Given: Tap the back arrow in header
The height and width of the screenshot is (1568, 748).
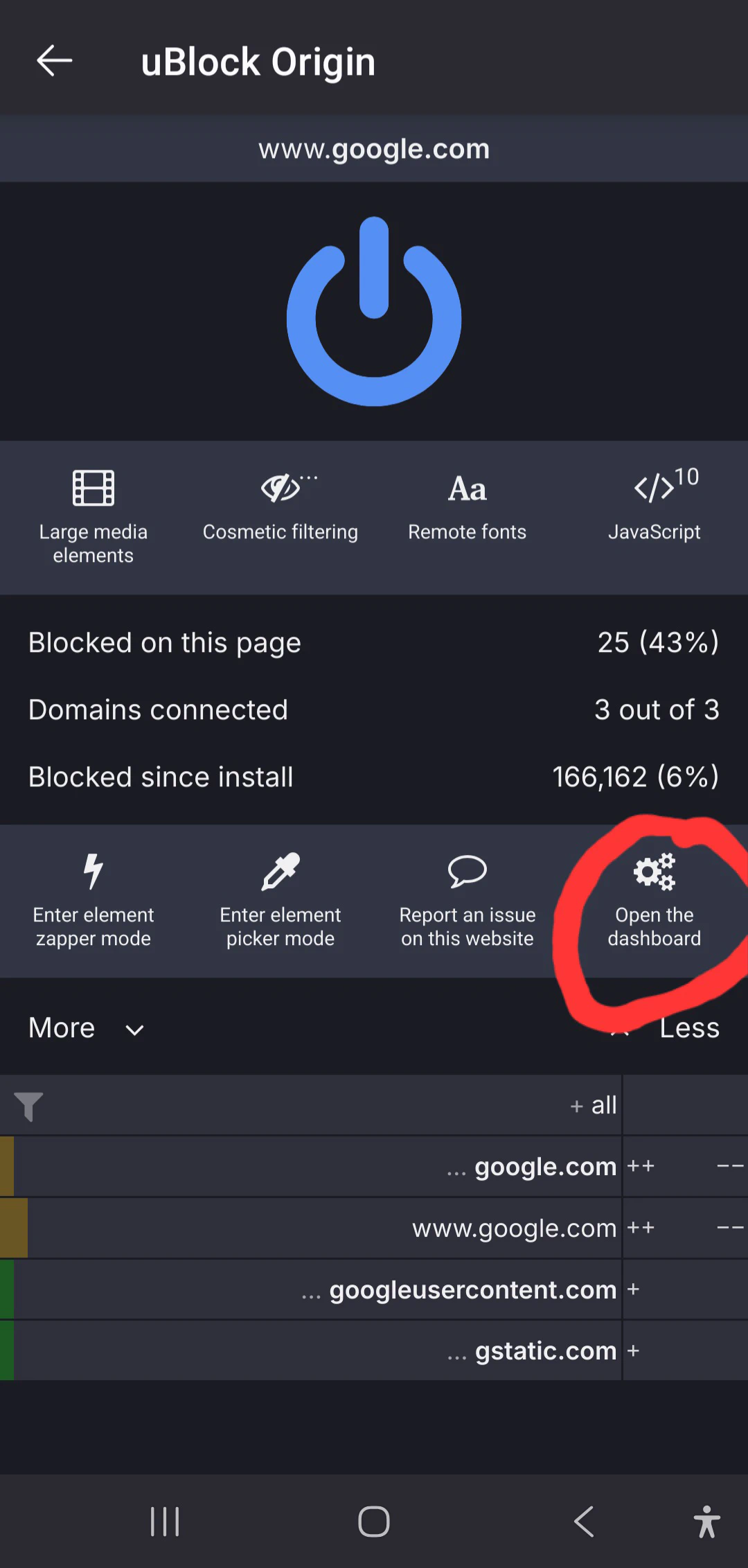Looking at the screenshot, I should [54, 61].
